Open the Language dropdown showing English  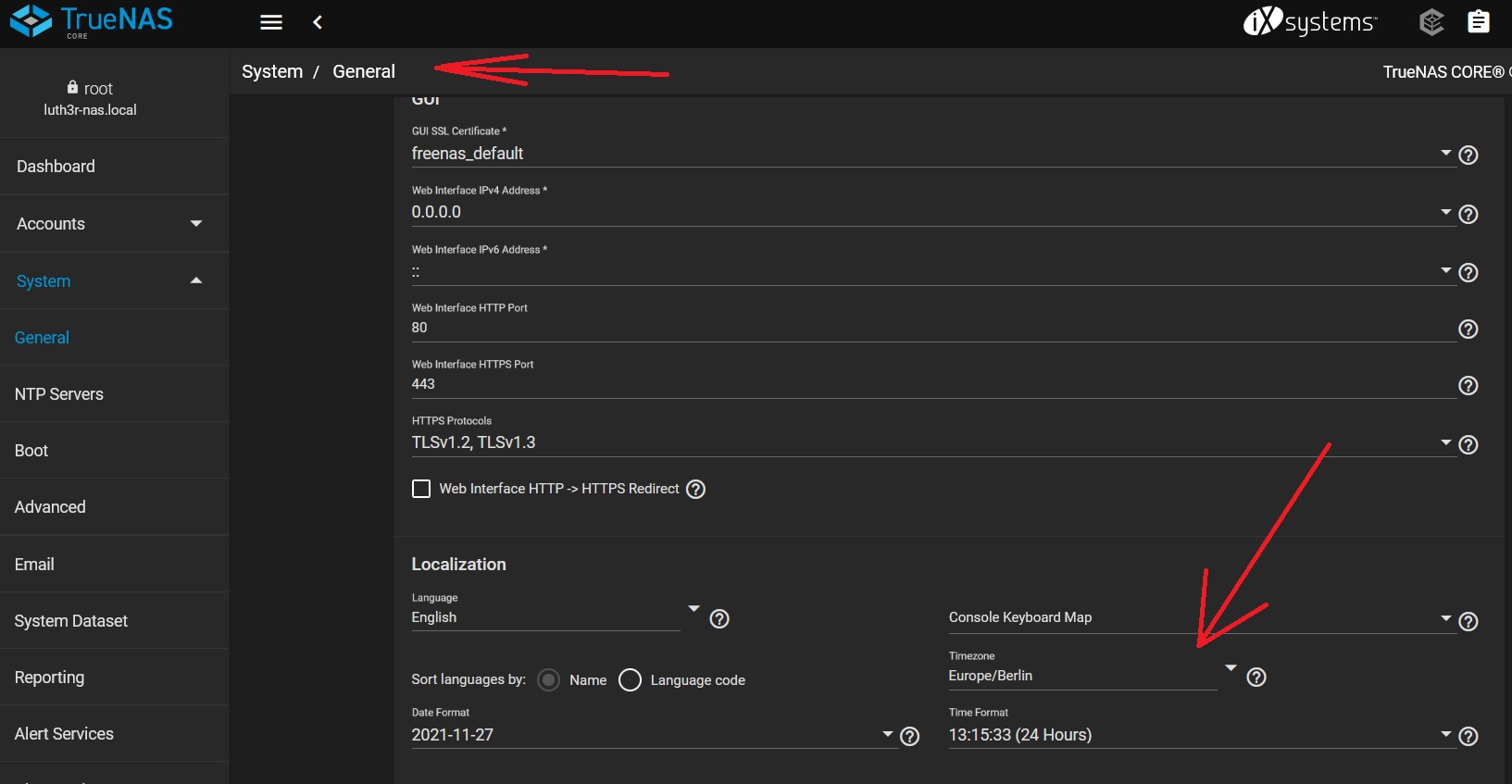coord(556,617)
